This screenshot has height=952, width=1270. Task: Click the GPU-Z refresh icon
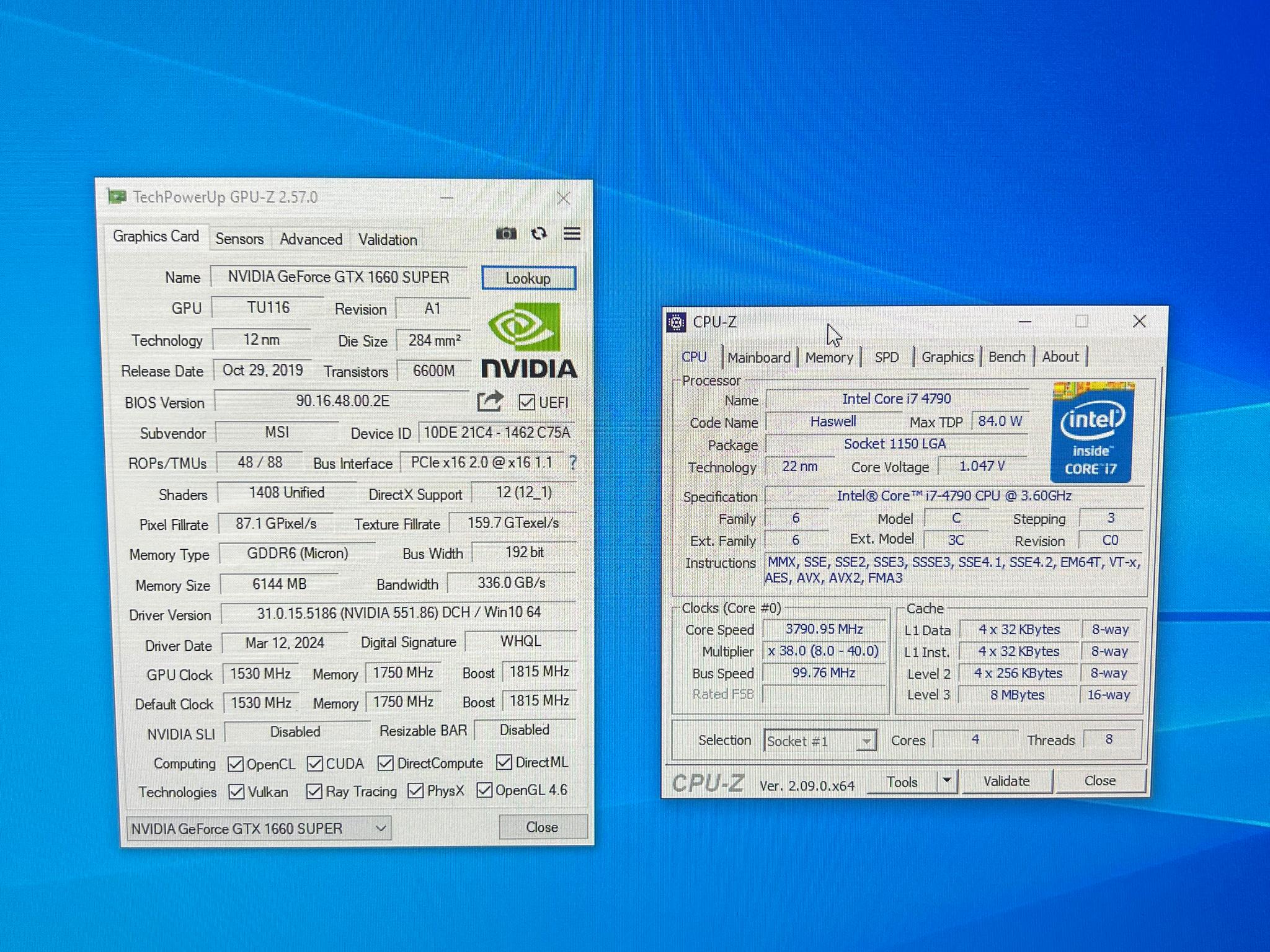[539, 234]
